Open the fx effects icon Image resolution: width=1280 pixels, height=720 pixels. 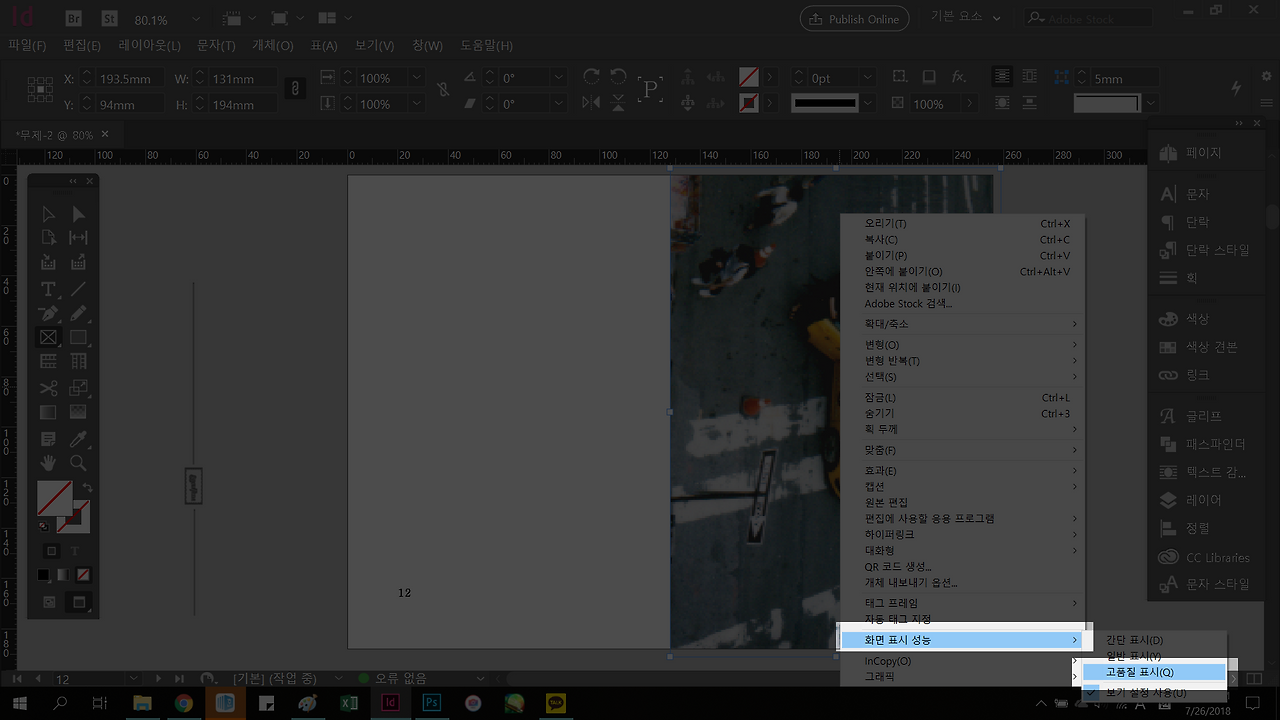(x=959, y=77)
